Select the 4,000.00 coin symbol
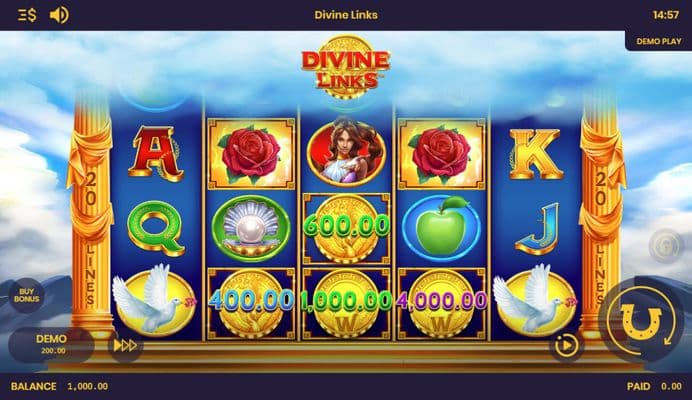The height and width of the screenshot is (400, 692). [441, 303]
